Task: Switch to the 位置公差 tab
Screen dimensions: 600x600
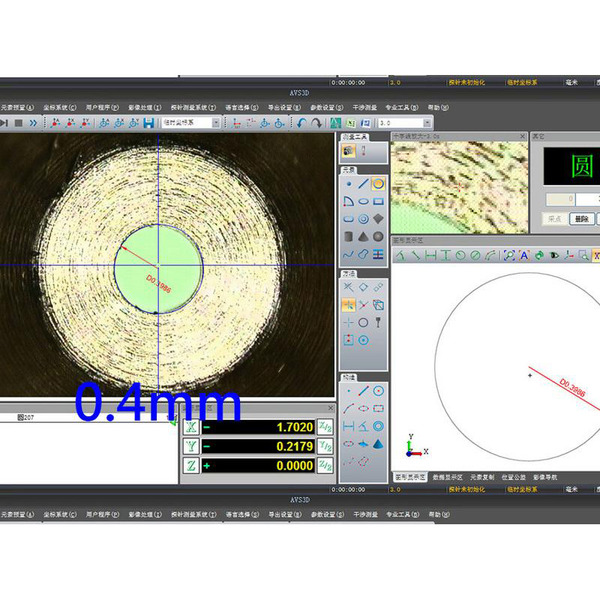Action: 514,477
